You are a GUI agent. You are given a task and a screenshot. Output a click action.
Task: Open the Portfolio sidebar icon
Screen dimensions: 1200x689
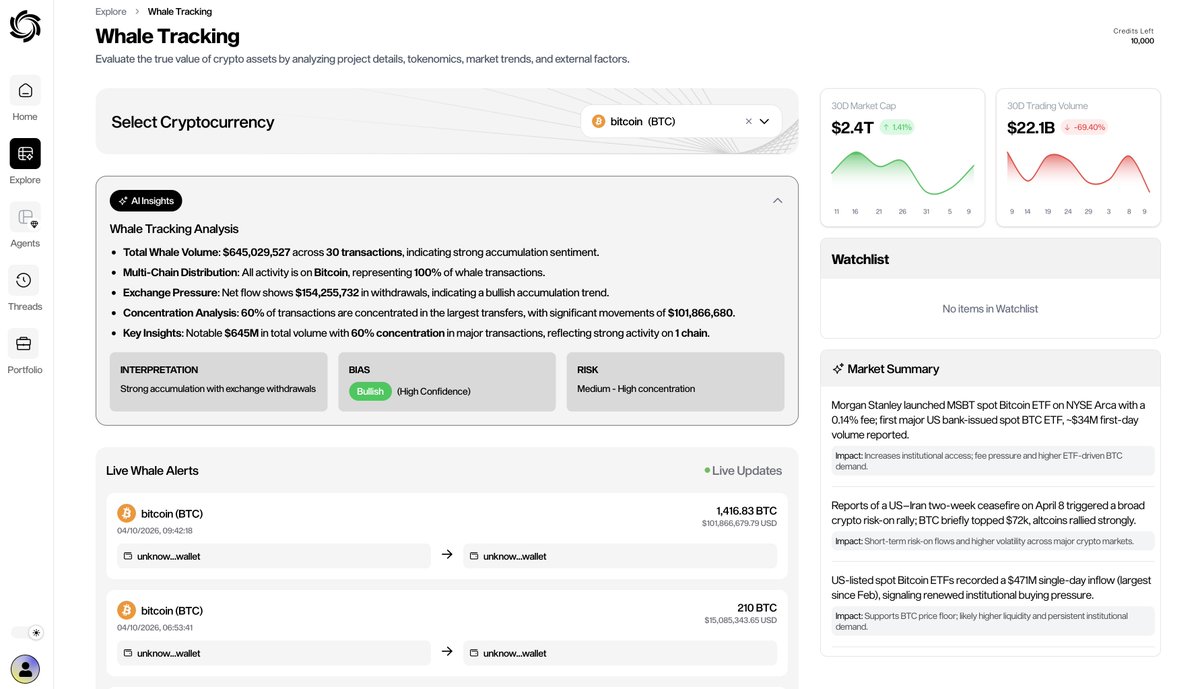(x=25, y=343)
